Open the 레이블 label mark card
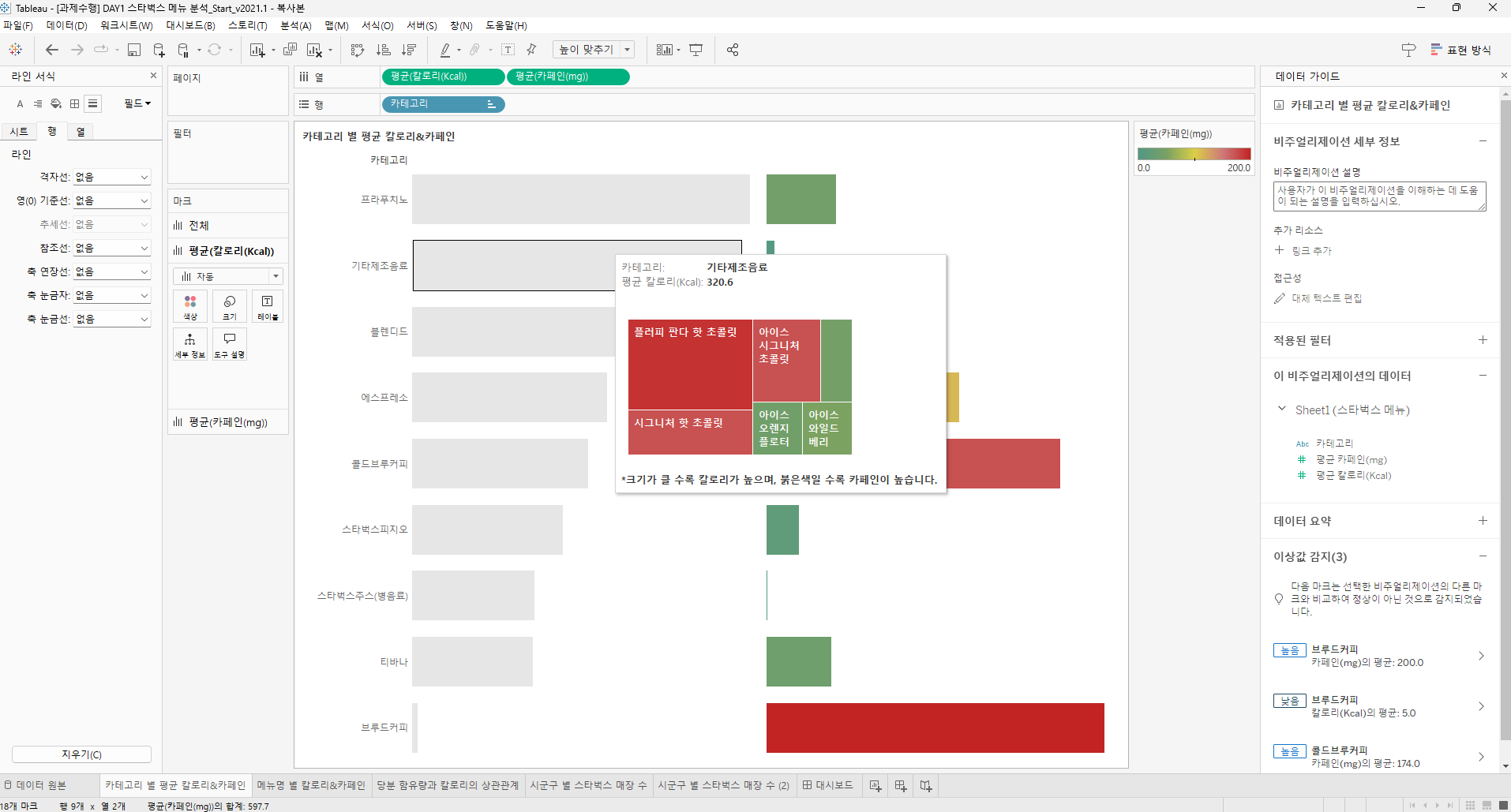1511x812 pixels. click(x=268, y=306)
